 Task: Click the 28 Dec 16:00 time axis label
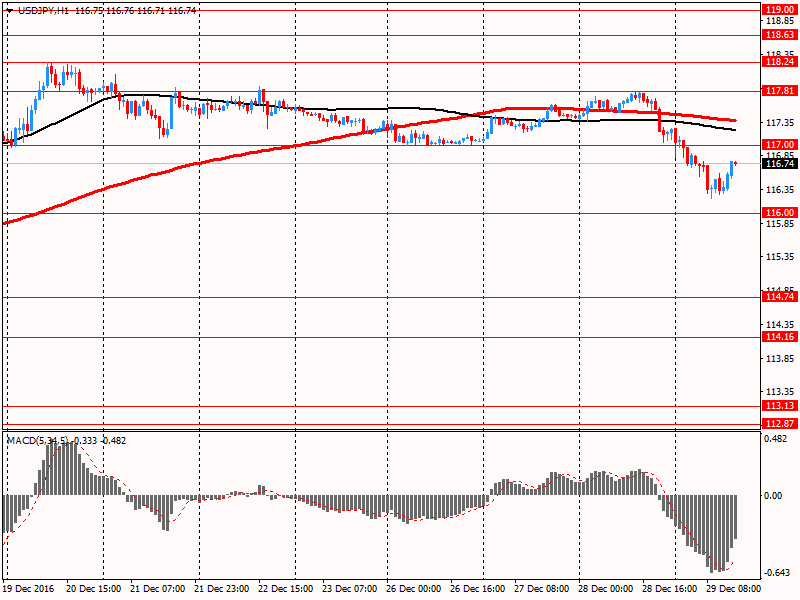[670, 589]
